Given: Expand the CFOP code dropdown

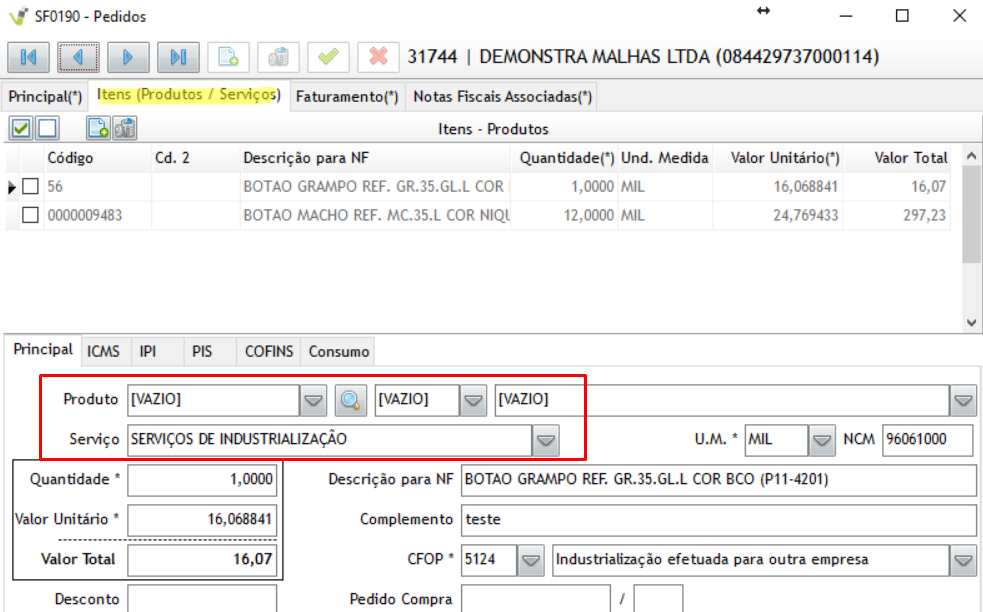Looking at the screenshot, I should coord(532,560).
